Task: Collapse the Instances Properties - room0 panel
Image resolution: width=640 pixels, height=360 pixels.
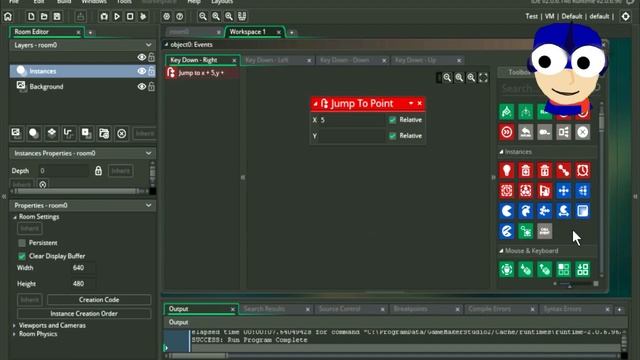Action: click(149, 153)
